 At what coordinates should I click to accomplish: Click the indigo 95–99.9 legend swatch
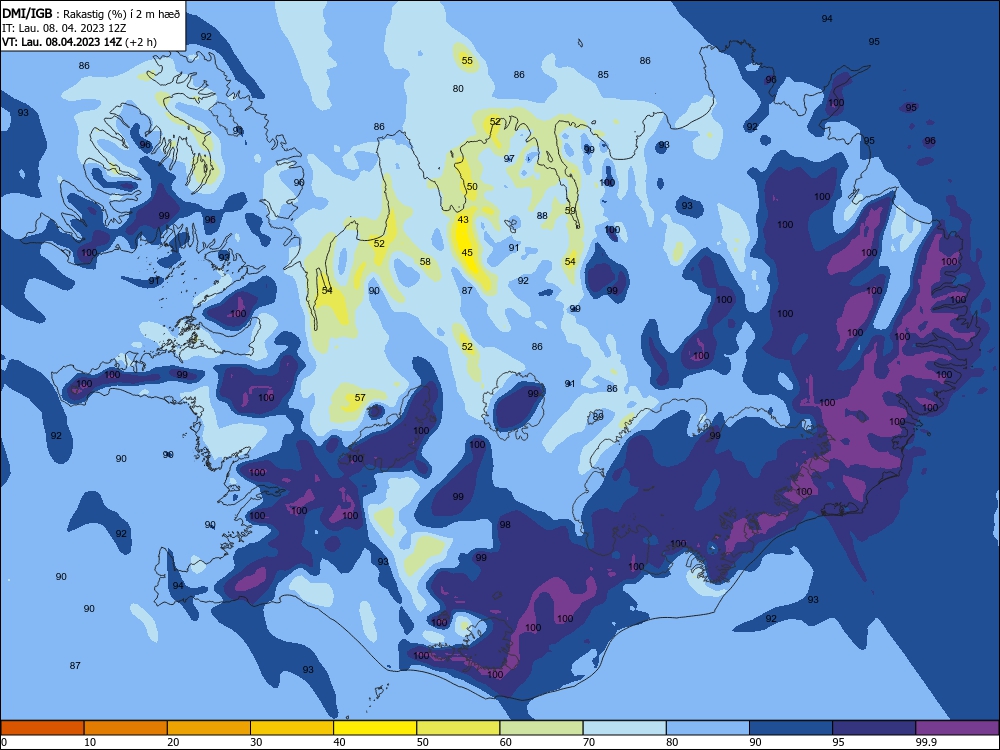pyautogui.click(x=874, y=728)
